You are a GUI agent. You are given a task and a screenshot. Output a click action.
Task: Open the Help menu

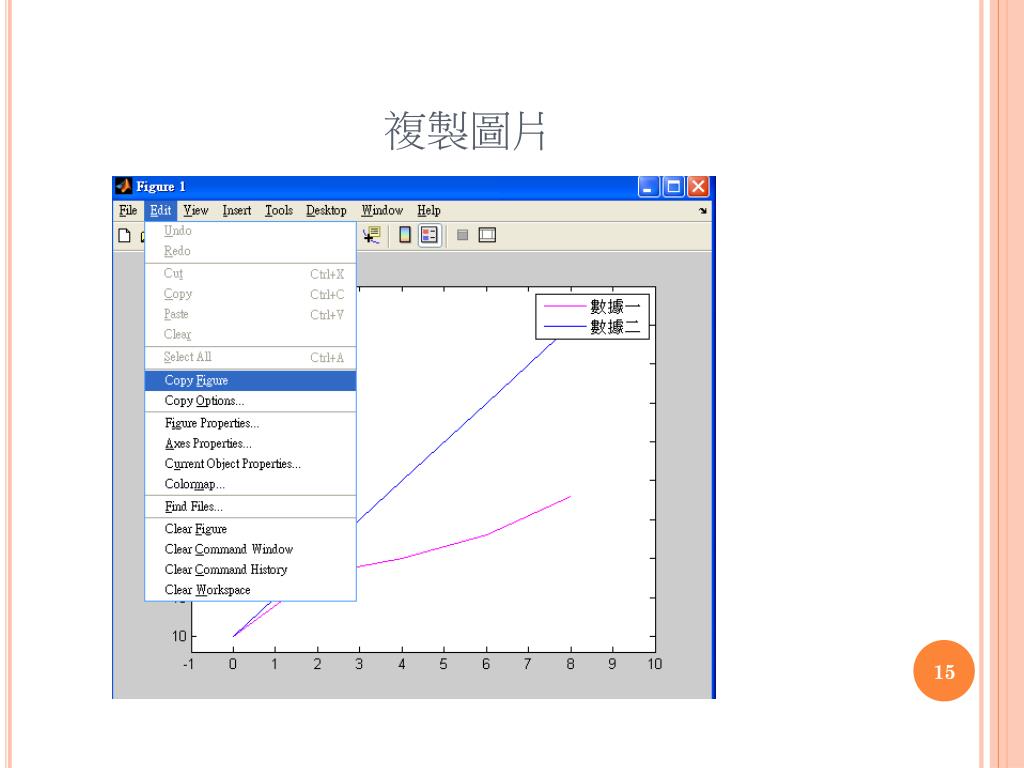pos(429,210)
